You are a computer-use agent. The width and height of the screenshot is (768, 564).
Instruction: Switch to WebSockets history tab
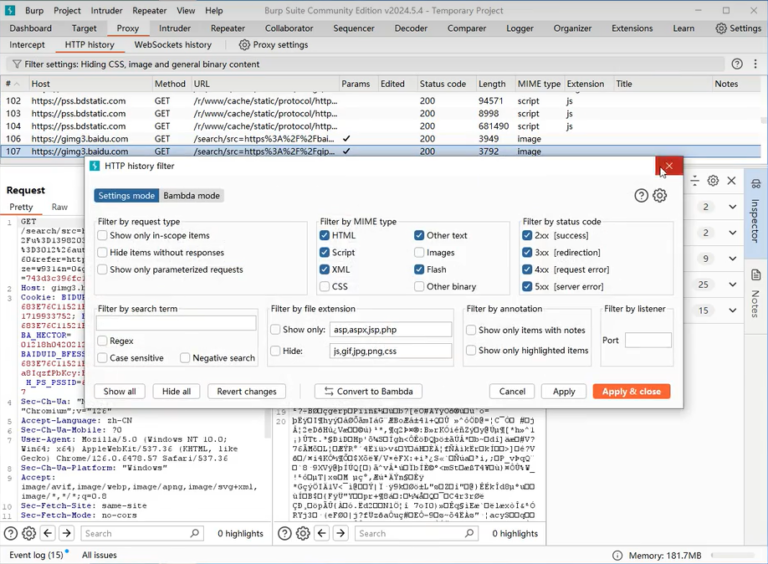pyautogui.click(x=173, y=45)
